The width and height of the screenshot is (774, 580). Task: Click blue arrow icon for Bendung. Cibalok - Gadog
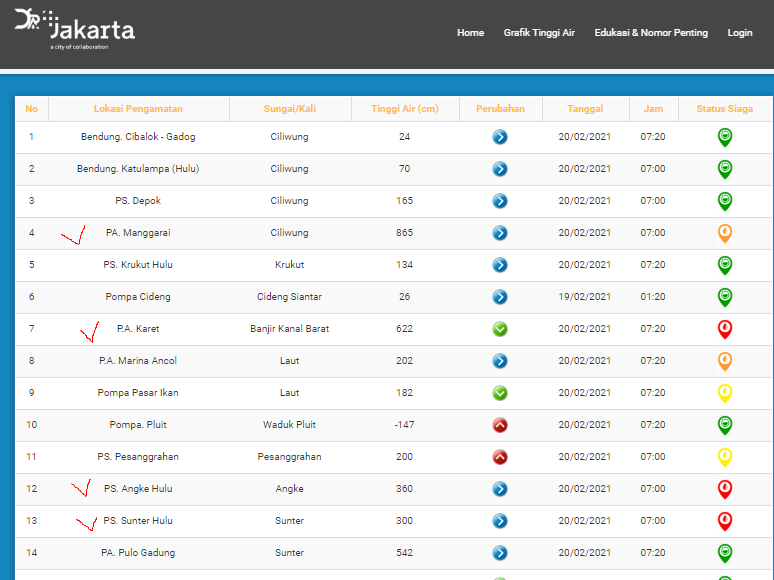500,137
